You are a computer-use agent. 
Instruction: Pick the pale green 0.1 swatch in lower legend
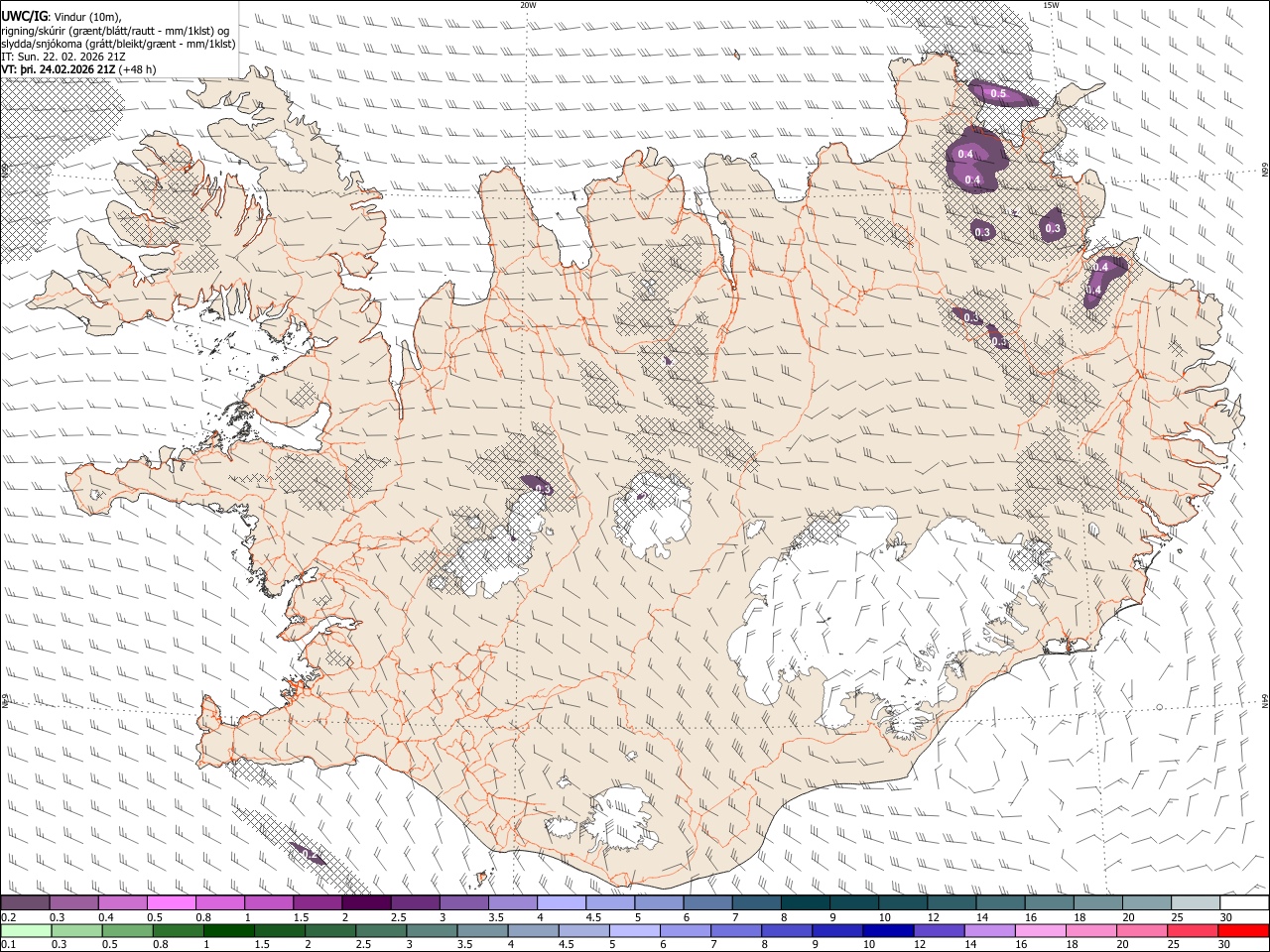pos(25,930)
